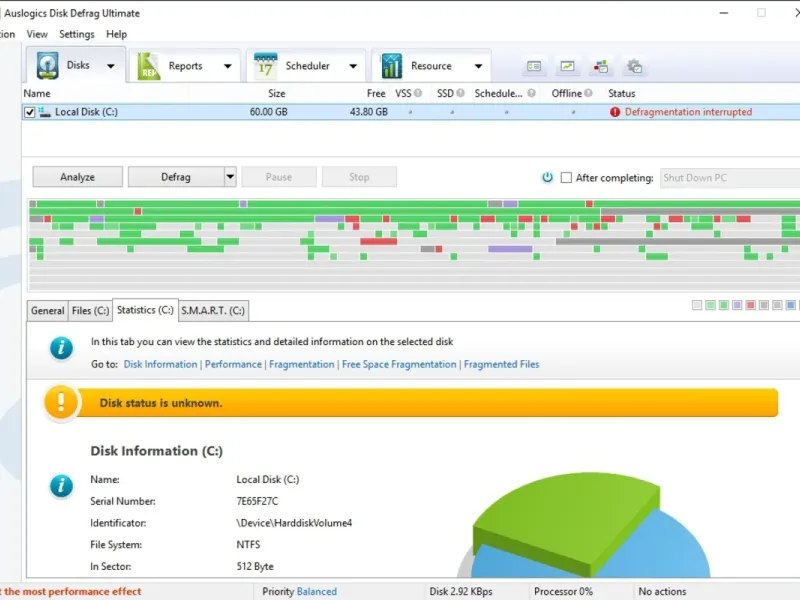Viewport: 800px width, 600px height.
Task: Click the Disk 2.92 KBps status entry
Action: 461,591
